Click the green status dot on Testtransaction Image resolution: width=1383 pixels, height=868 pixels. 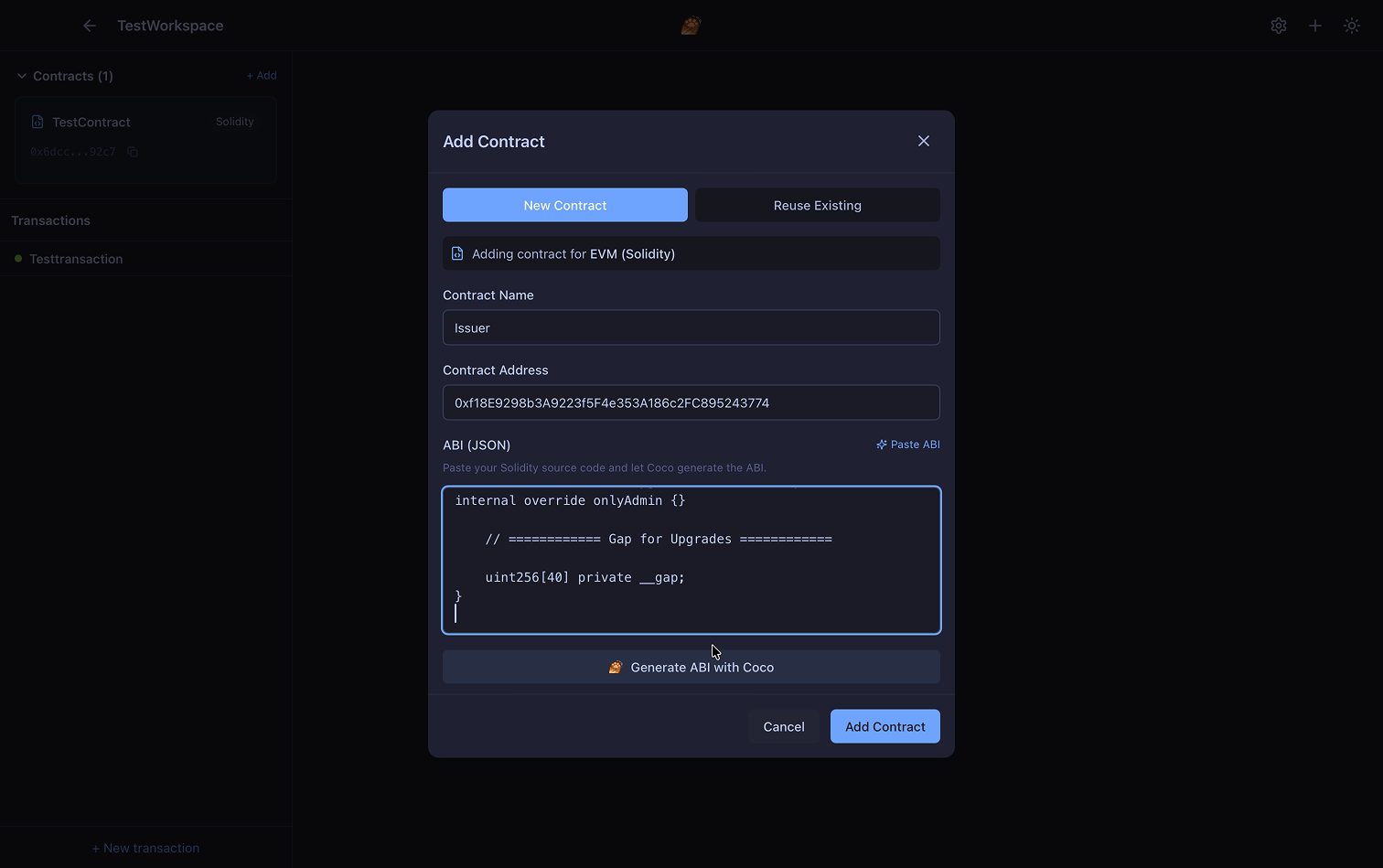pos(17,259)
